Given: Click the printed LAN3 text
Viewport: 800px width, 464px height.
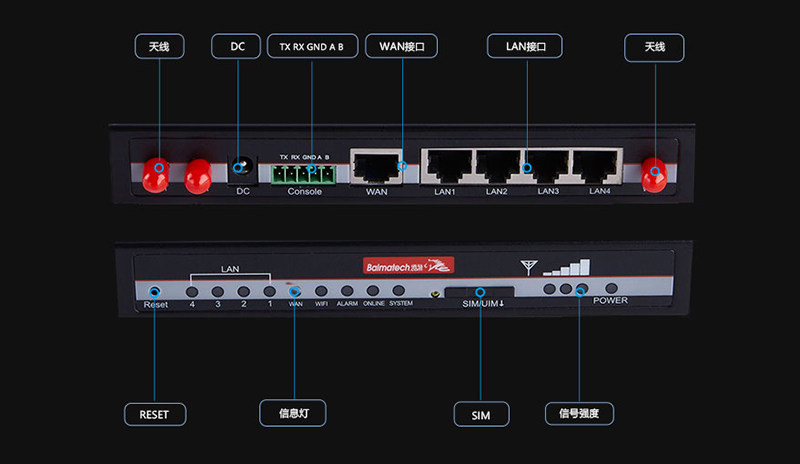Looking at the screenshot, I should coord(548,191).
